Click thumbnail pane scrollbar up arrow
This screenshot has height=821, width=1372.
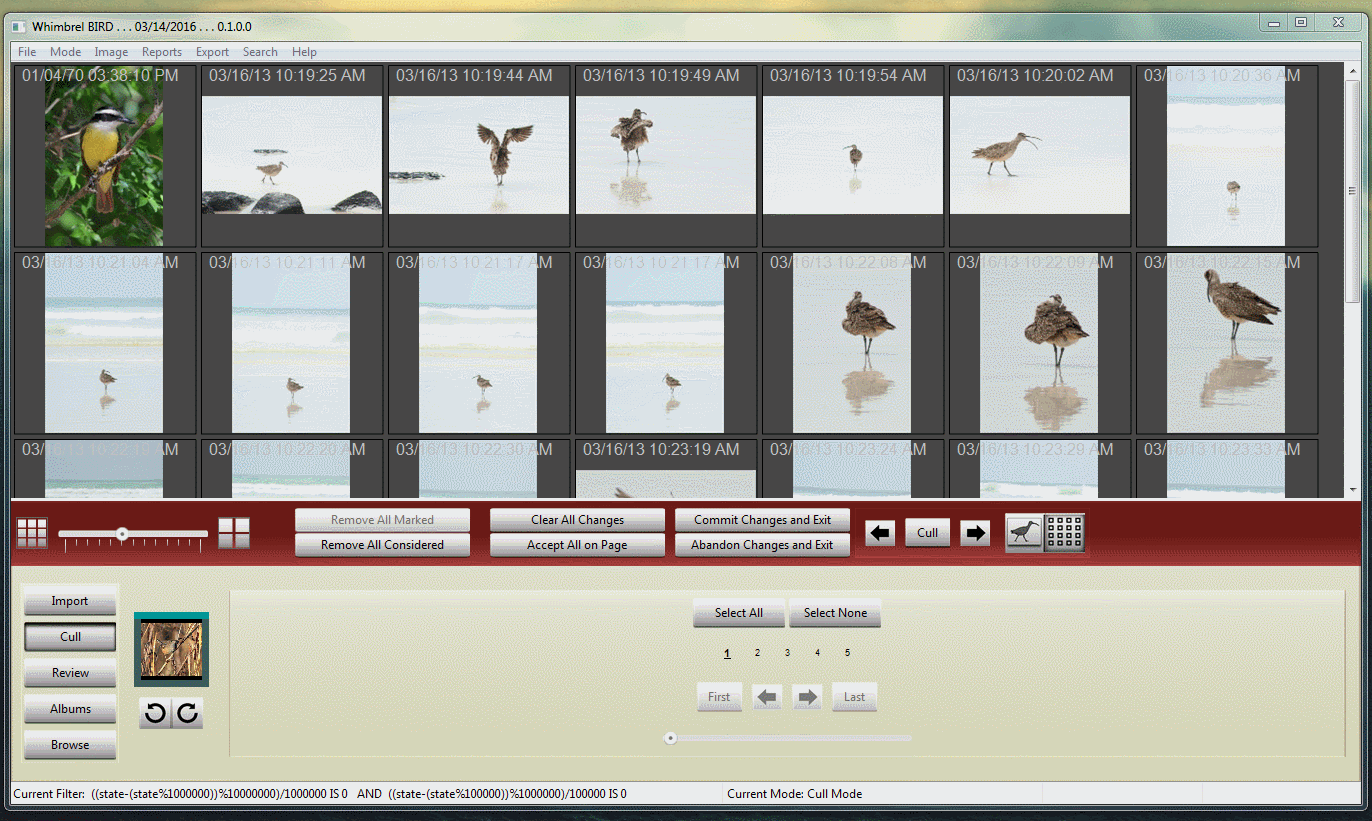(1352, 71)
